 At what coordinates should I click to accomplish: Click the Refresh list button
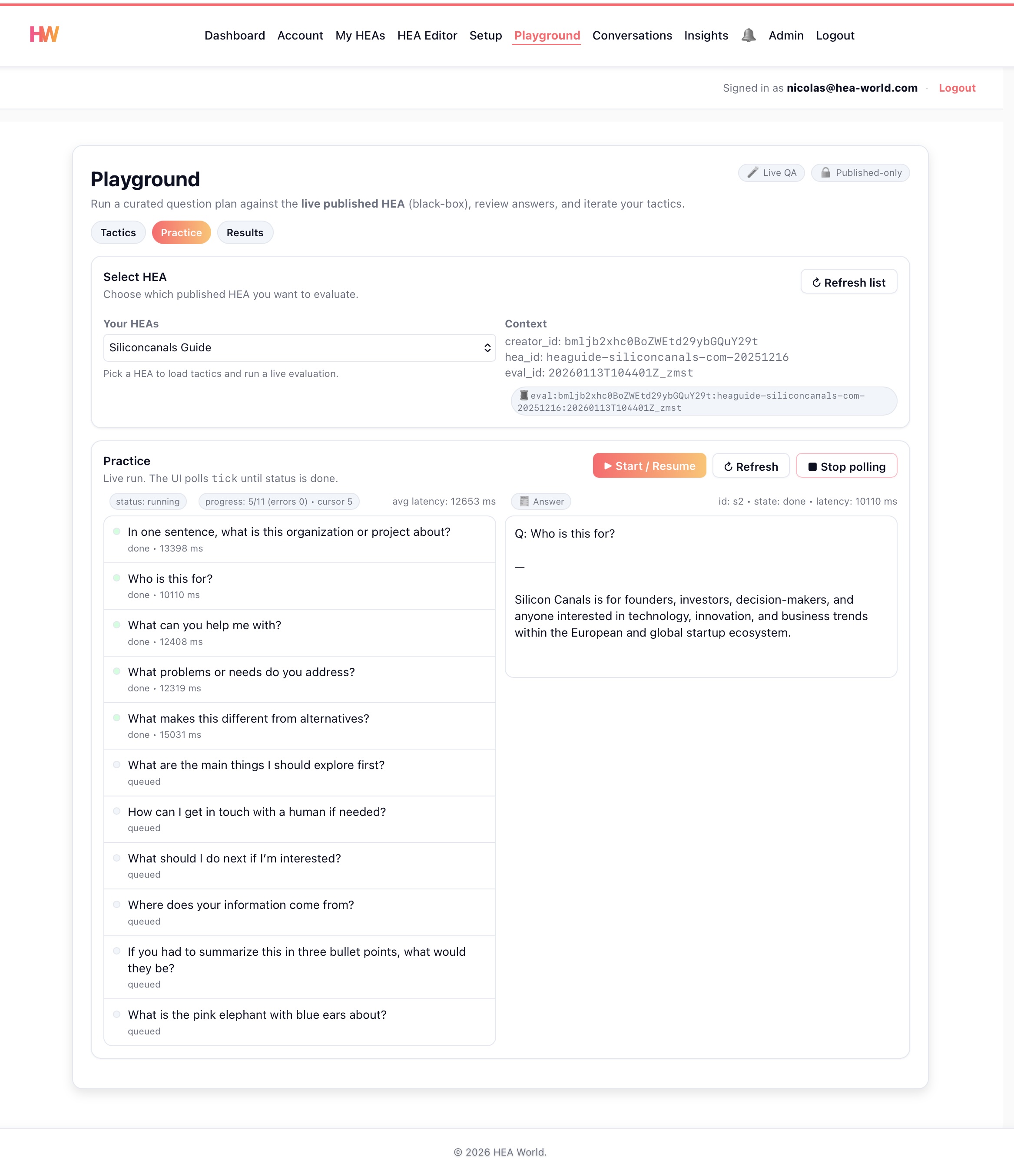pyautogui.click(x=848, y=282)
